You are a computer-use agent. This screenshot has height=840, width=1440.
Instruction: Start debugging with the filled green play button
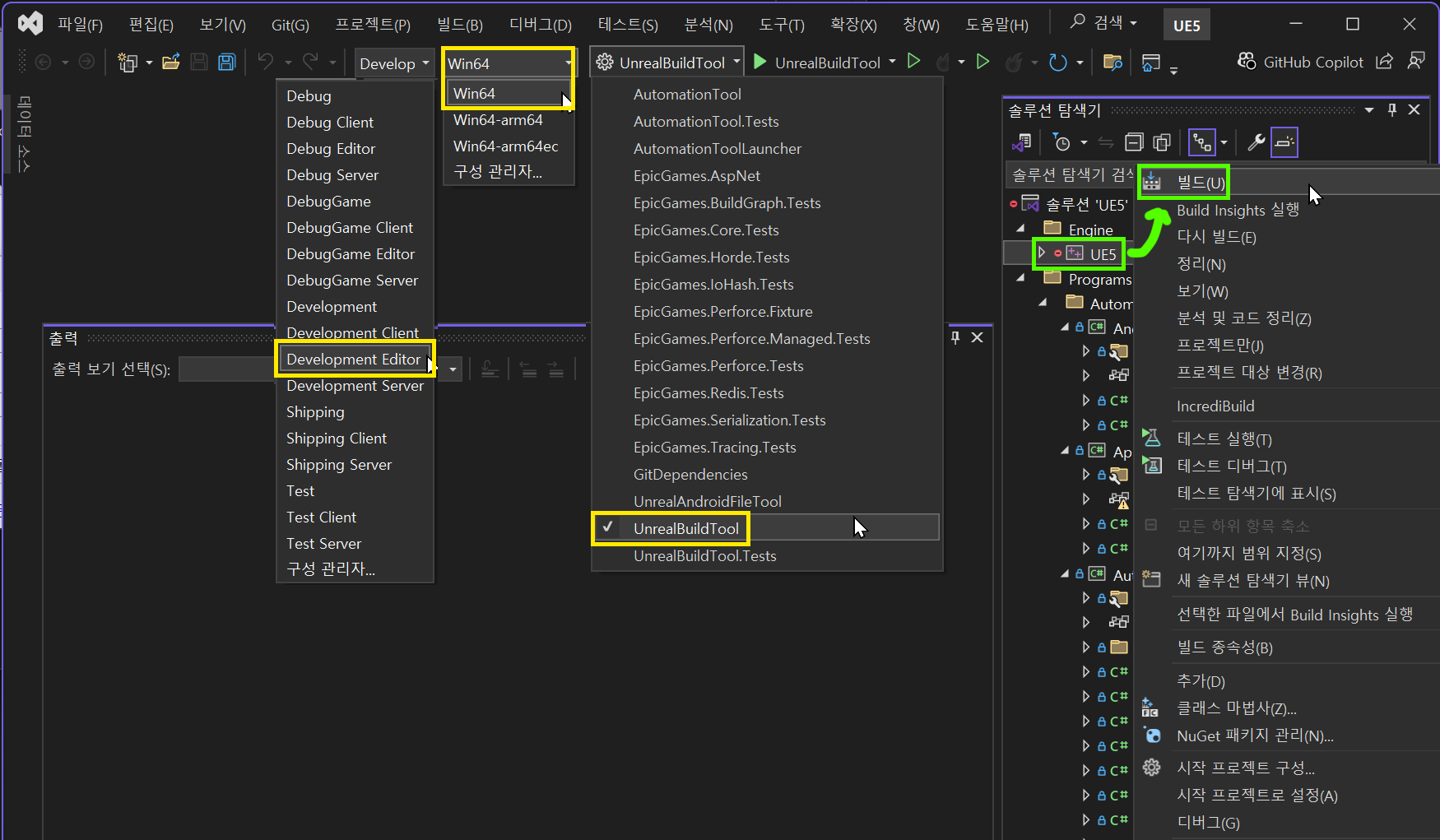tap(760, 62)
